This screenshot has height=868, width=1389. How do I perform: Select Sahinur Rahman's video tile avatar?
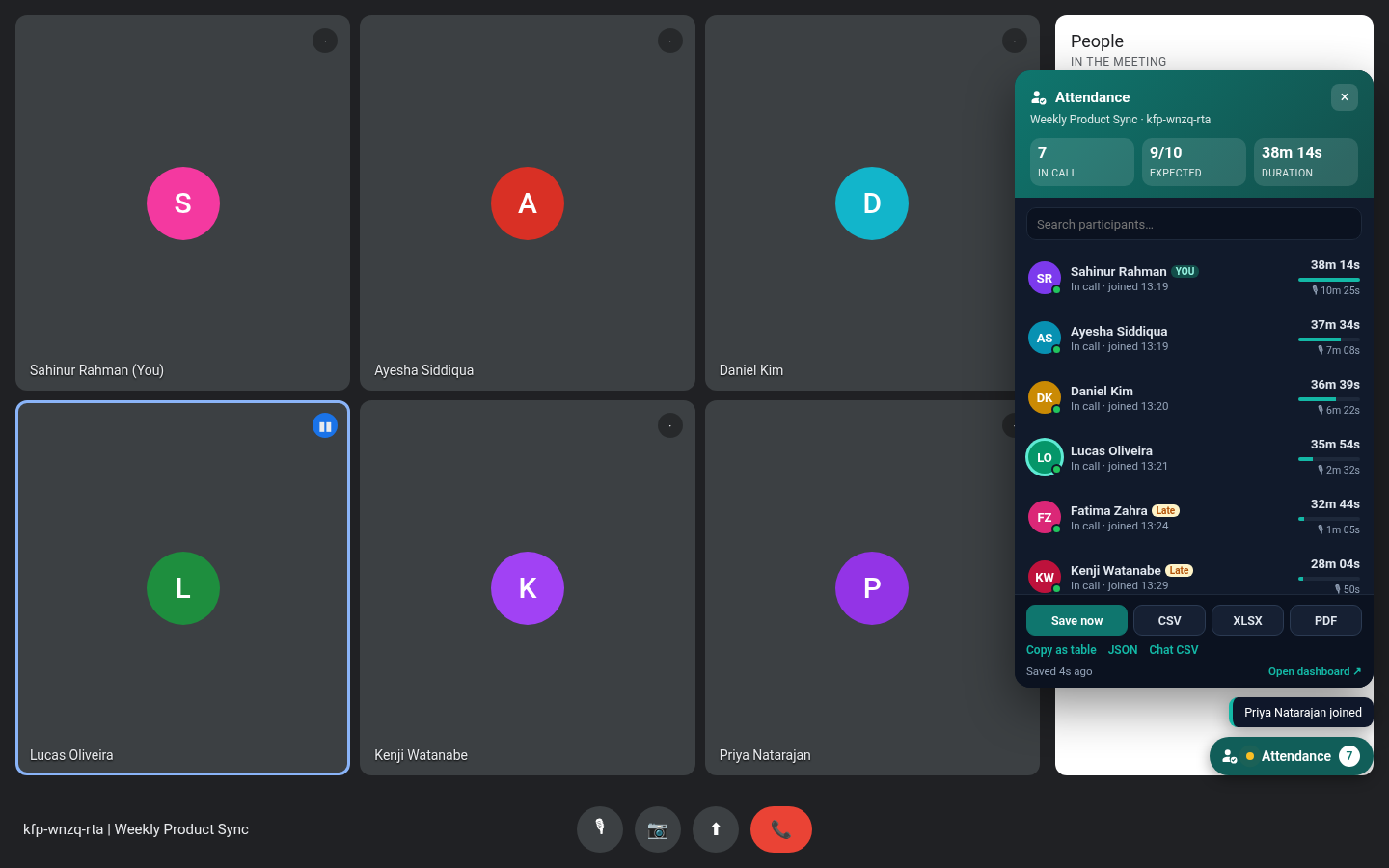[x=183, y=203]
